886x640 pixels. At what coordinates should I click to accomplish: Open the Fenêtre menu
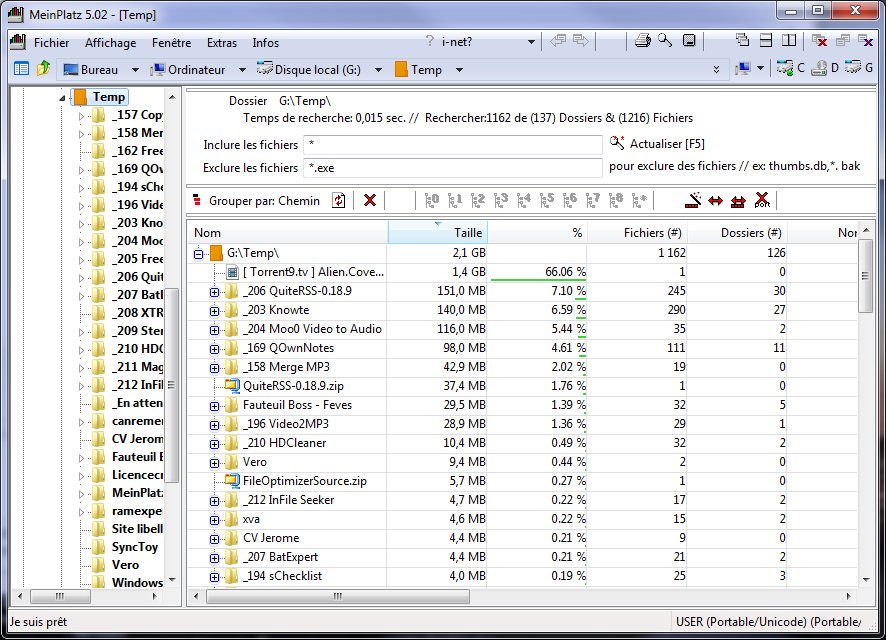tap(171, 42)
